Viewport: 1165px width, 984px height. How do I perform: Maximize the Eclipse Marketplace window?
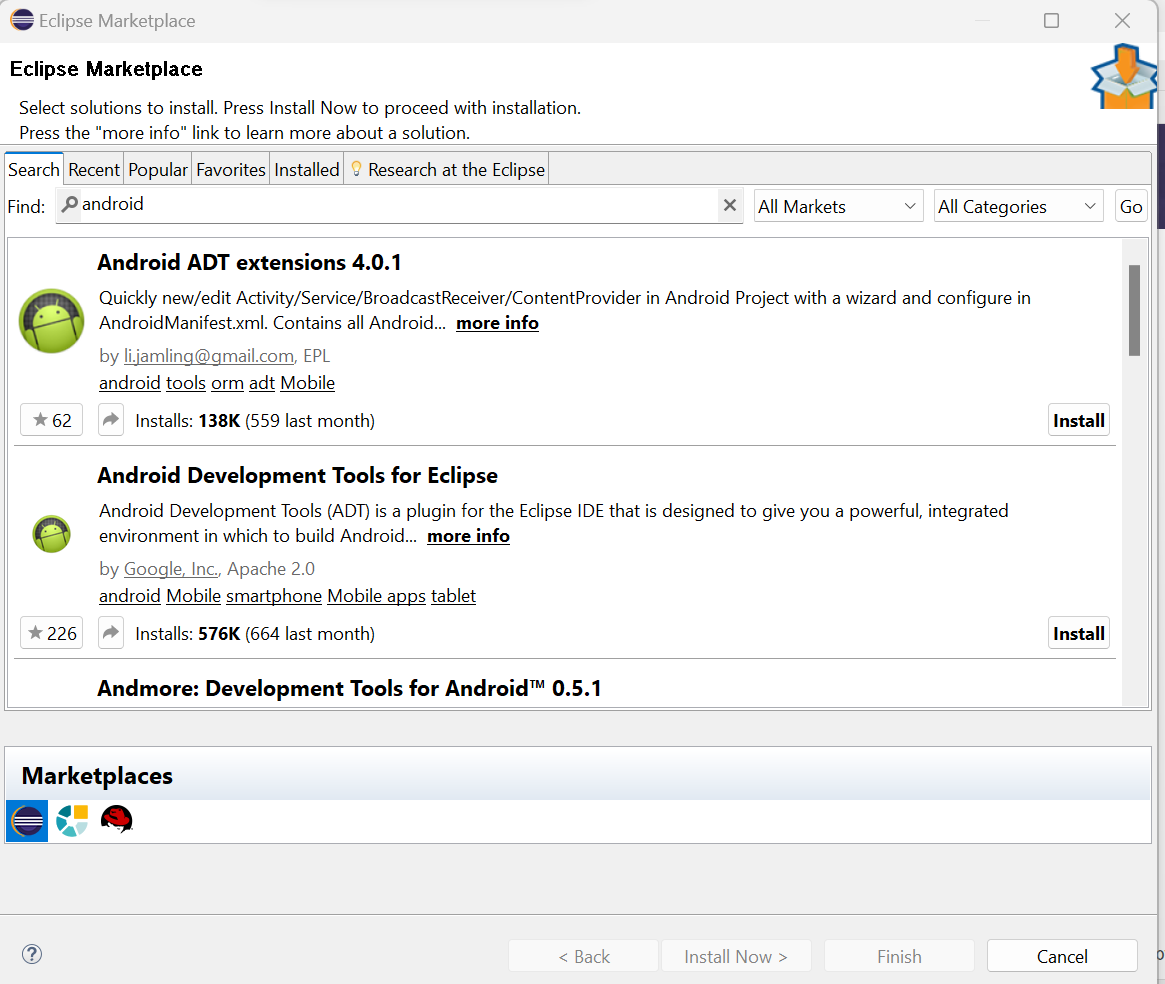pyautogui.click(x=1051, y=20)
